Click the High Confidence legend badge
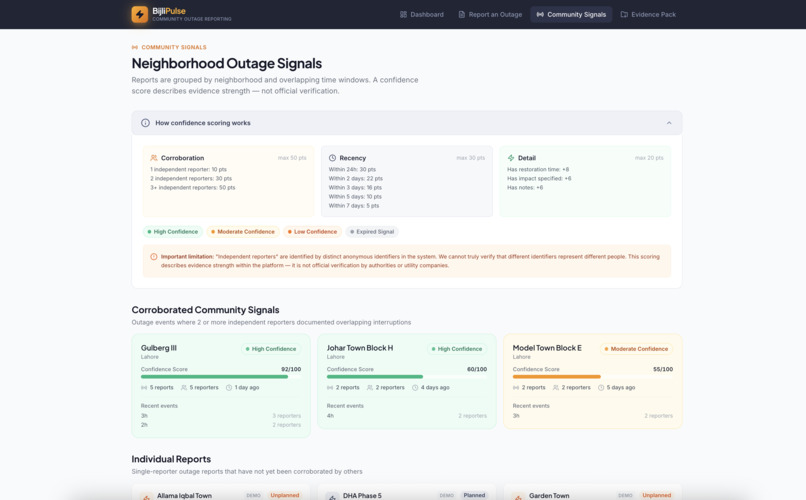The width and height of the screenshot is (806, 500). [x=173, y=232]
